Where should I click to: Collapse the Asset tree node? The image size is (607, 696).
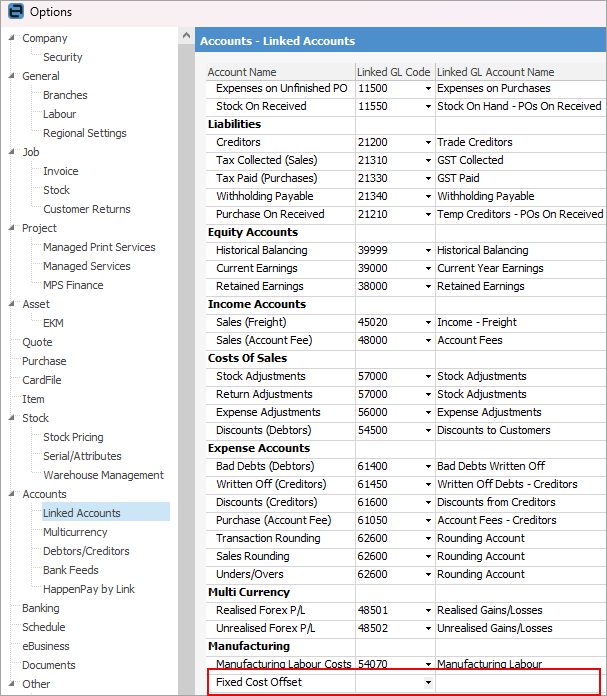tap(12, 304)
